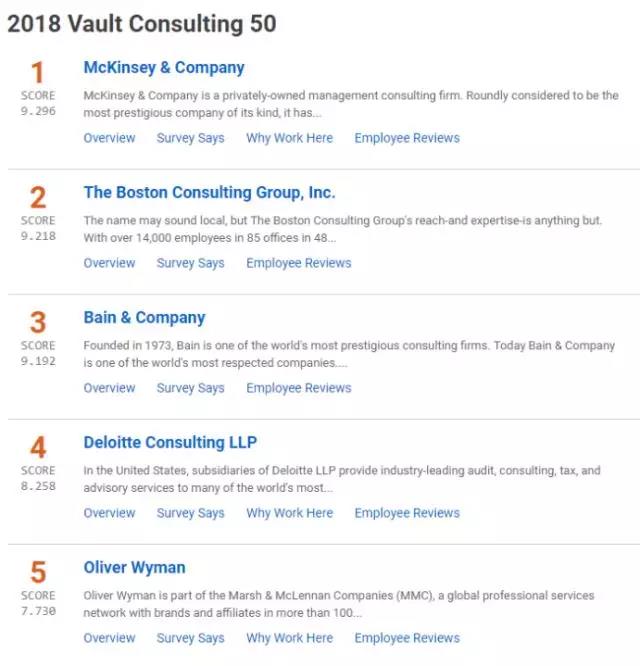Read Oliver Wyman Employee Reviews
Image resolution: width=640 pixels, height=666 pixels.
click(407, 638)
